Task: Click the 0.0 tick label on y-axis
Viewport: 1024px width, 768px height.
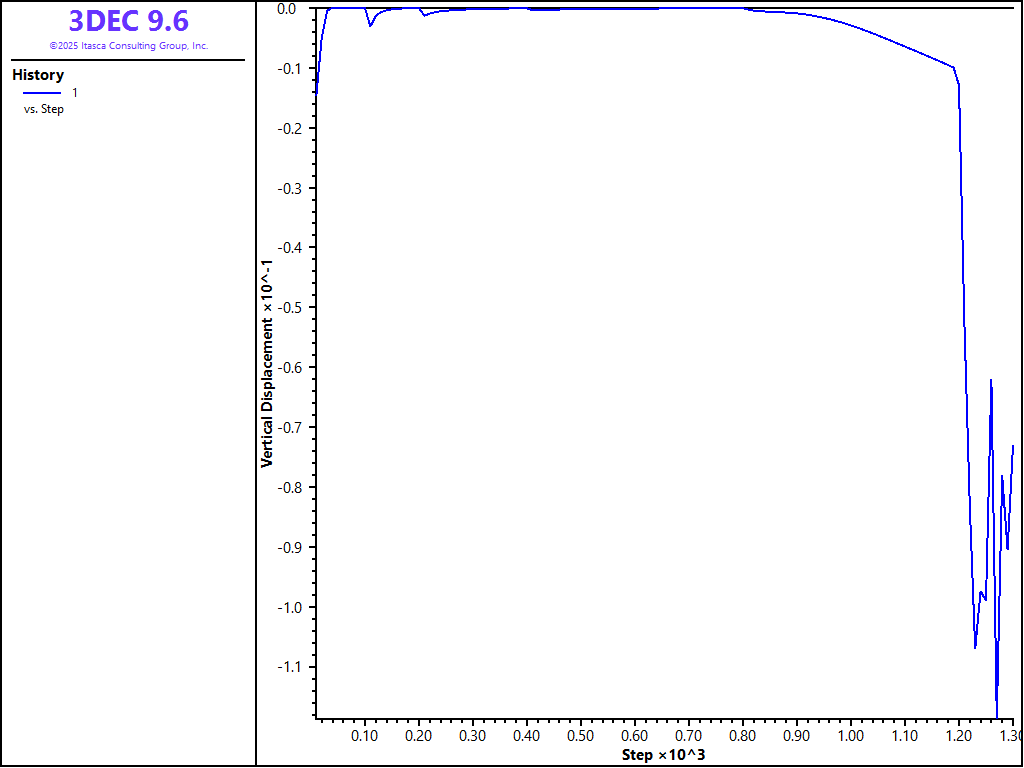Action: [287, 9]
